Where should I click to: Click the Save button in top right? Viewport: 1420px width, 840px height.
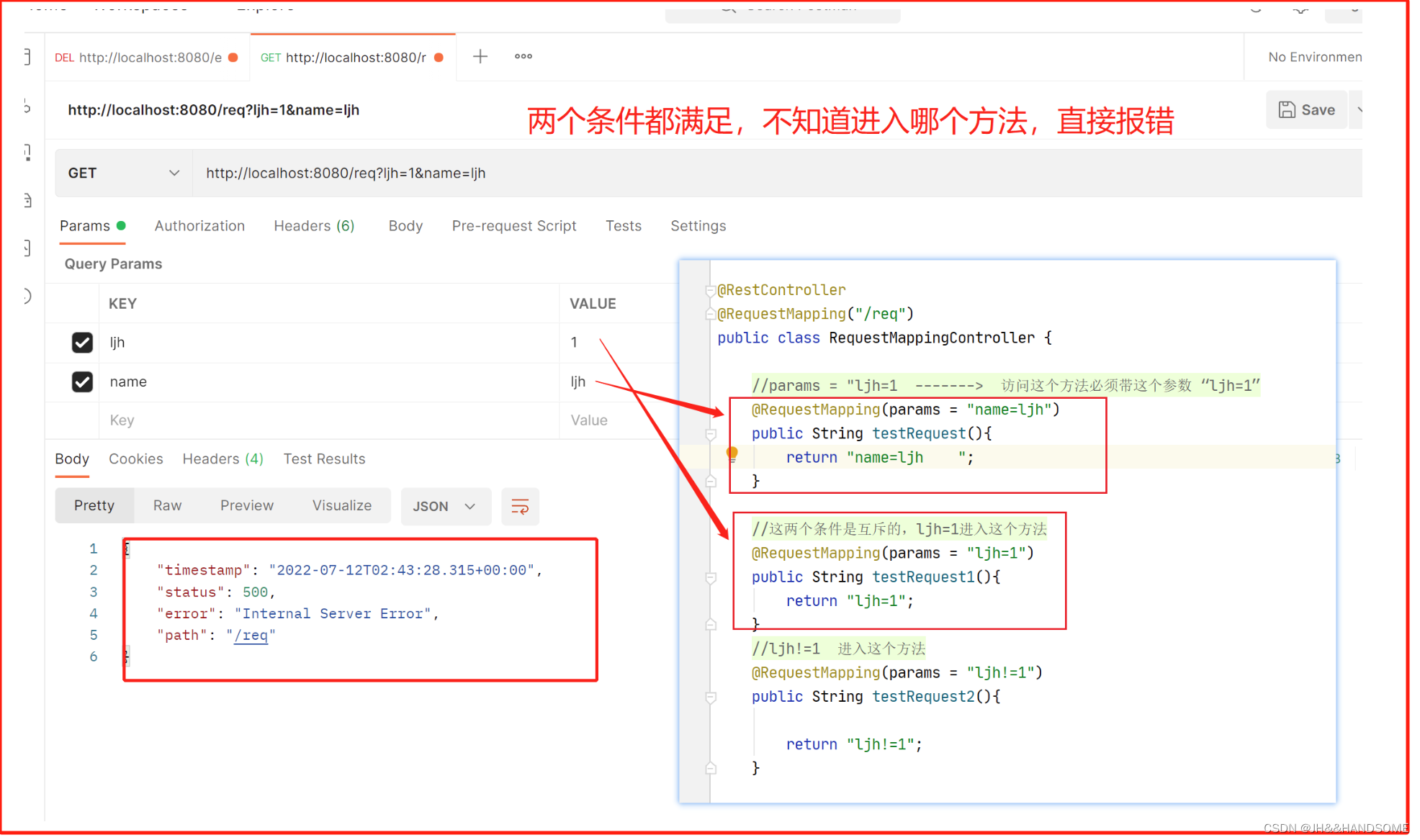1309,109
